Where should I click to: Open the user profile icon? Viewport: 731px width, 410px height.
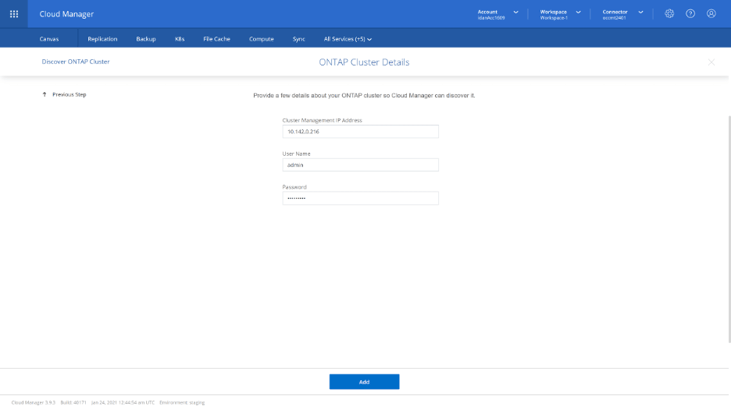click(711, 14)
